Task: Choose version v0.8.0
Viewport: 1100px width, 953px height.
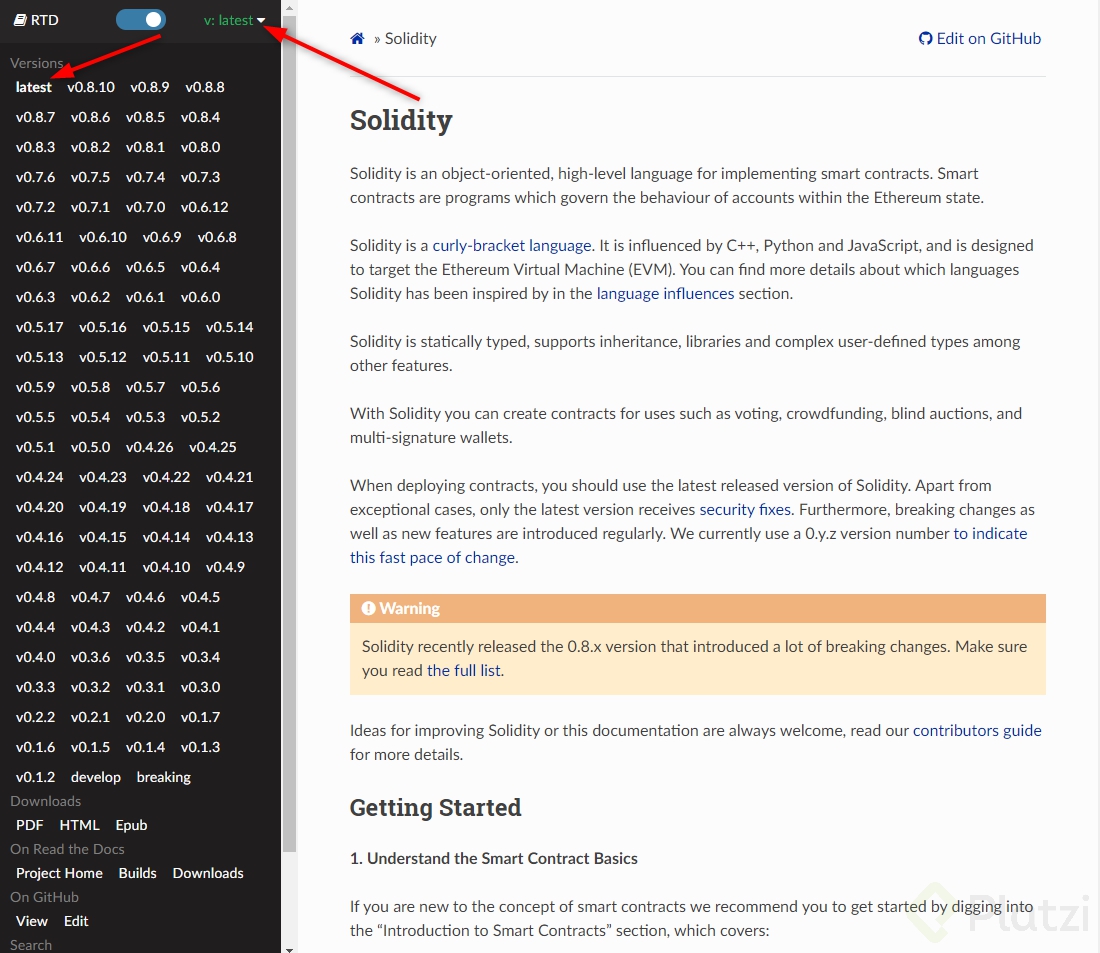Action: coord(200,147)
